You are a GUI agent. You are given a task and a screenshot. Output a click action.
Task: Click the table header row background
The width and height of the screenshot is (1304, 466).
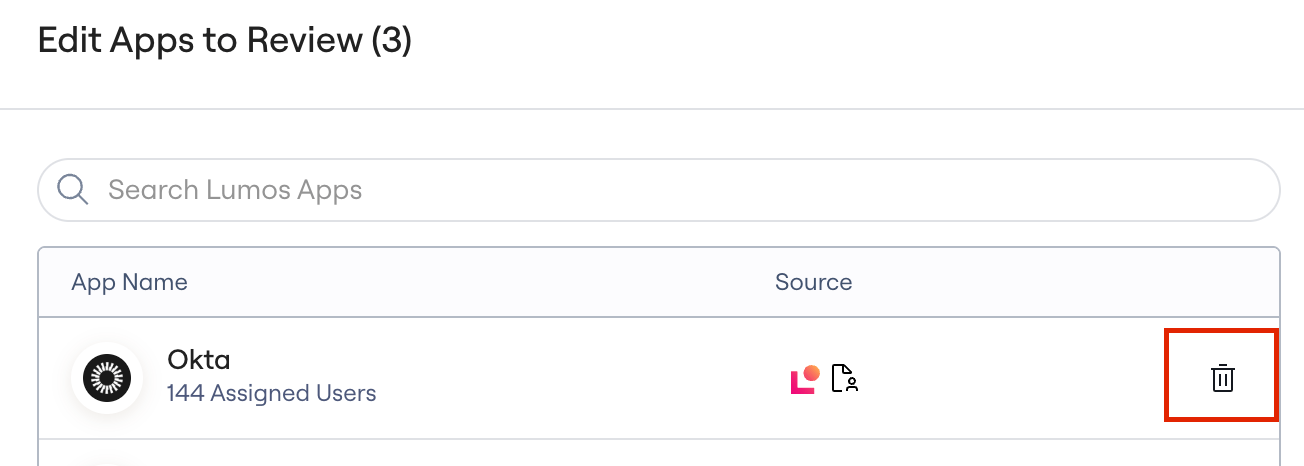pyautogui.click(x=659, y=282)
